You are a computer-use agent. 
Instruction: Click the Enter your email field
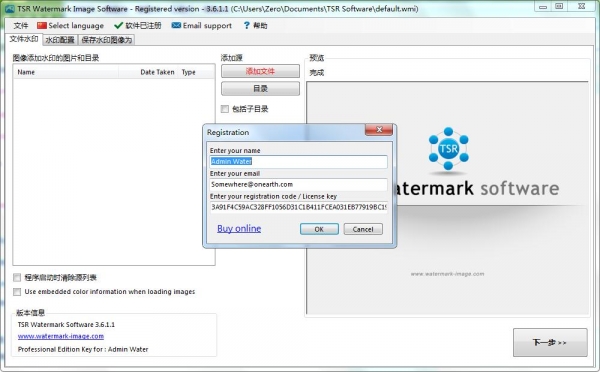pyautogui.click(x=298, y=184)
